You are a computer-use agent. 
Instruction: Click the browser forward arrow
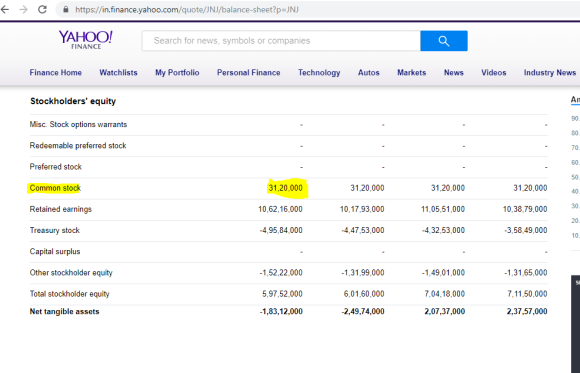tap(24, 9)
